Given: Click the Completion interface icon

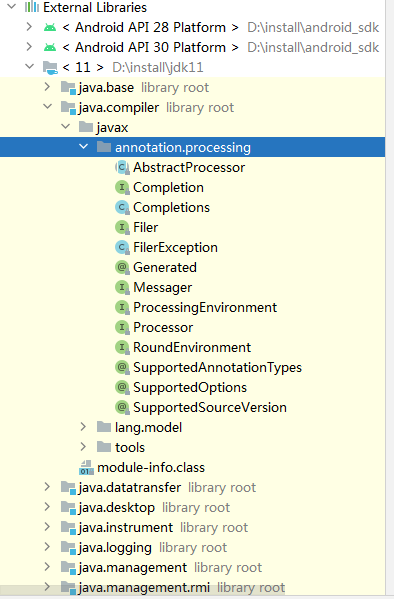Looking at the screenshot, I should pyautogui.click(x=122, y=187).
